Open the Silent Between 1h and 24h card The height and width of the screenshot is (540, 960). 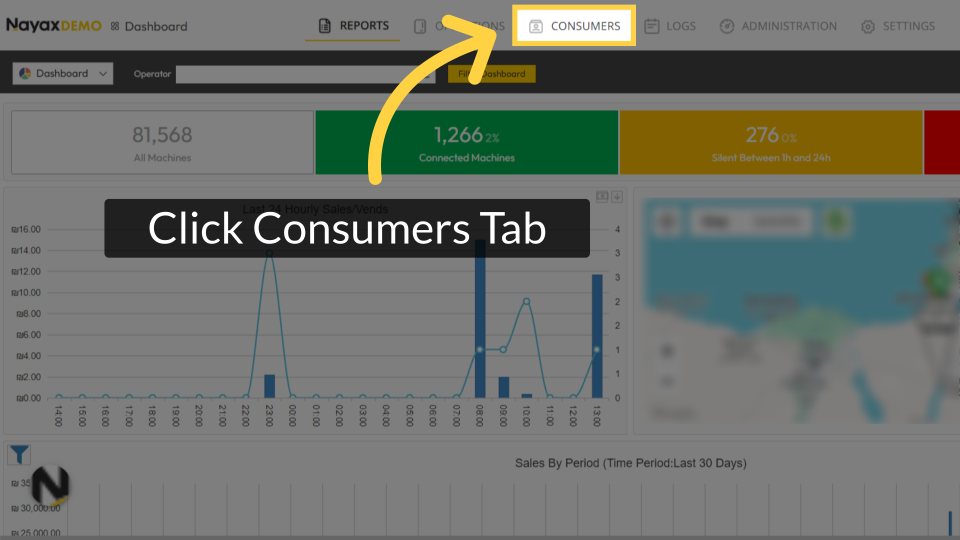(771, 143)
